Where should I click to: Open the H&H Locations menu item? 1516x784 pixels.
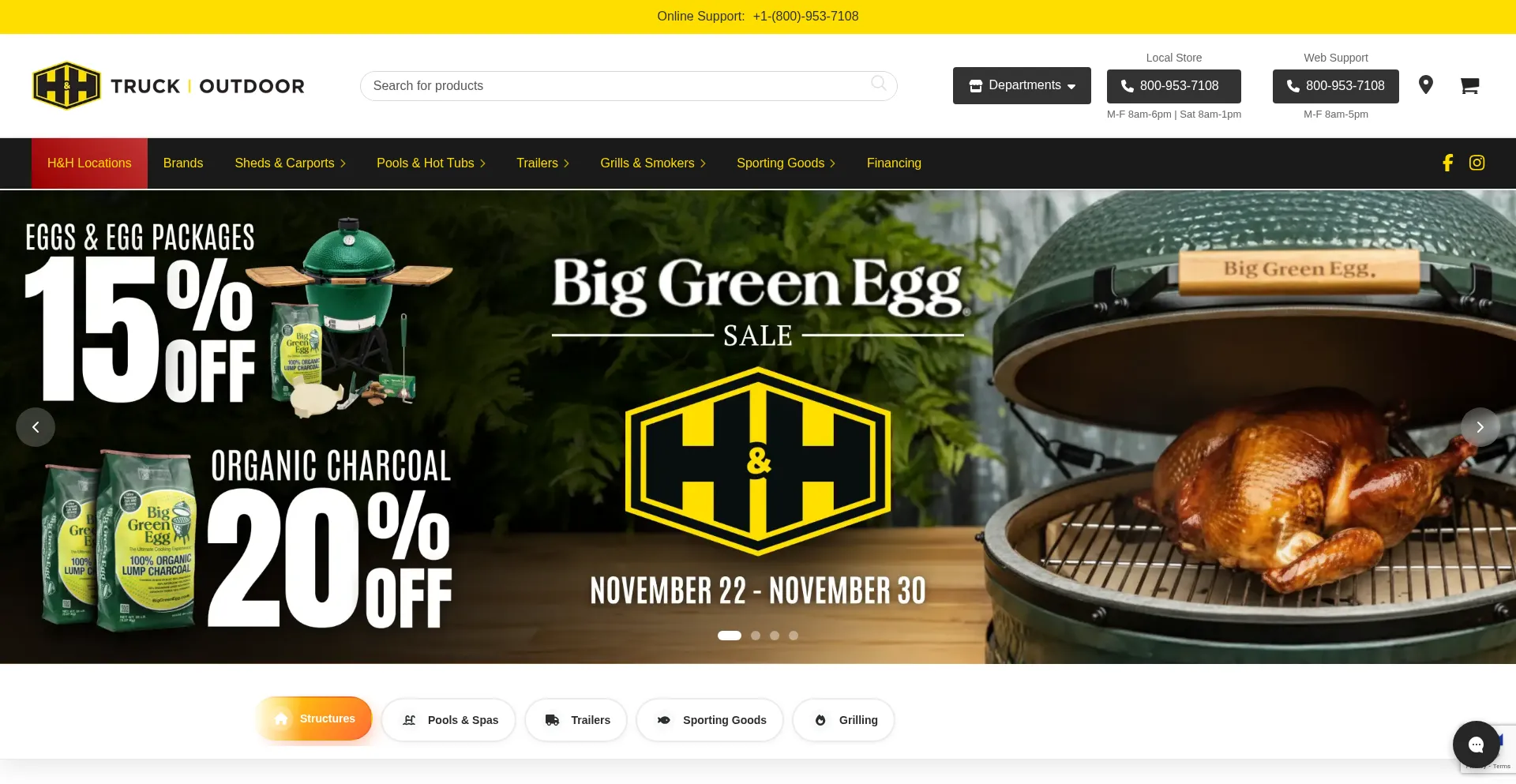pyautogui.click(x=89, y=163)
